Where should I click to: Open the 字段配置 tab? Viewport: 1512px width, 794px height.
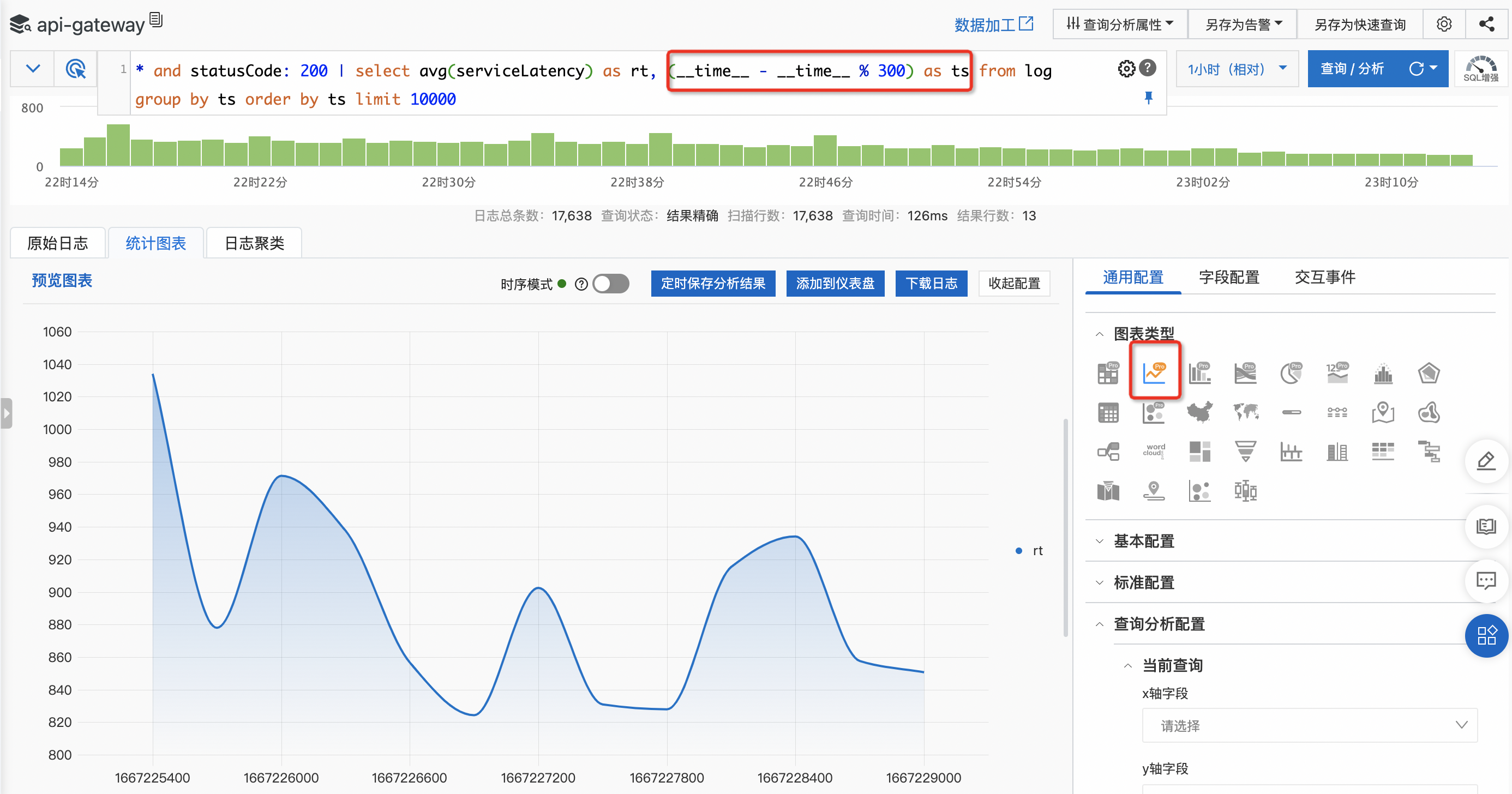click(x=1228, y=277)
